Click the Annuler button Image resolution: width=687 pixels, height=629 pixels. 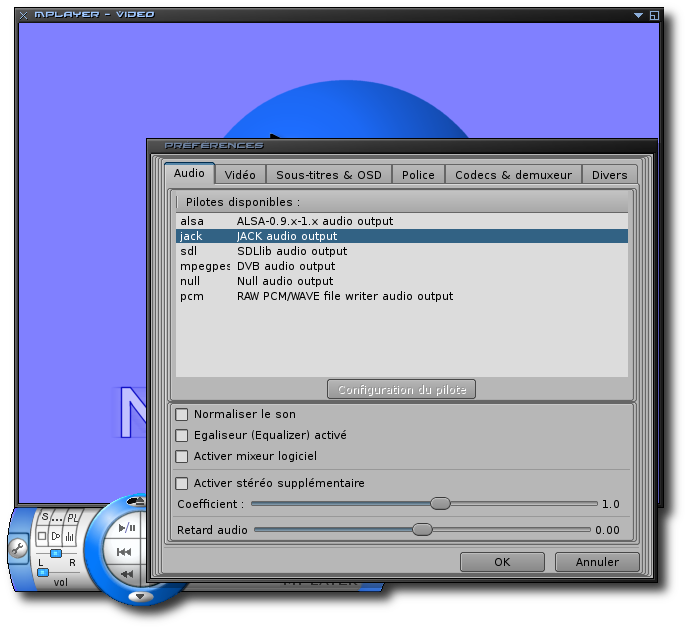click(597, 562)
